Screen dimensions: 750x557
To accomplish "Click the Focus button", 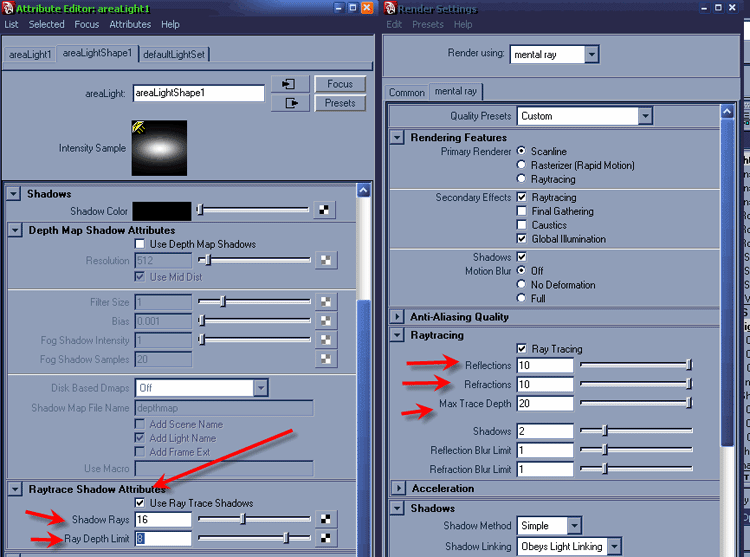I will pyautogui.click(x=340, y=84).
